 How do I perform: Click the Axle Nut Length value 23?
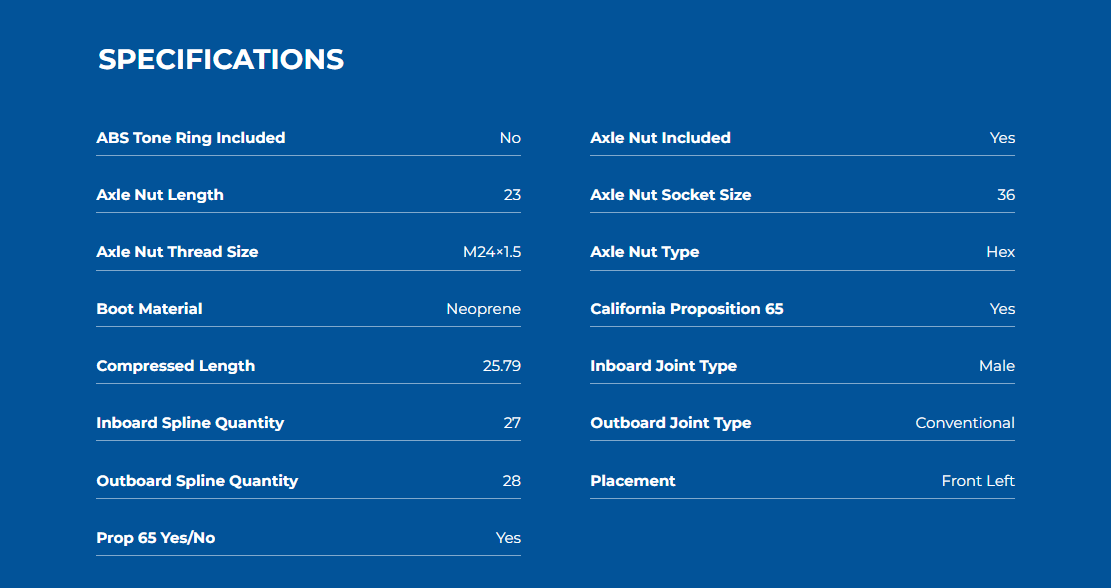tap(512, 195)
